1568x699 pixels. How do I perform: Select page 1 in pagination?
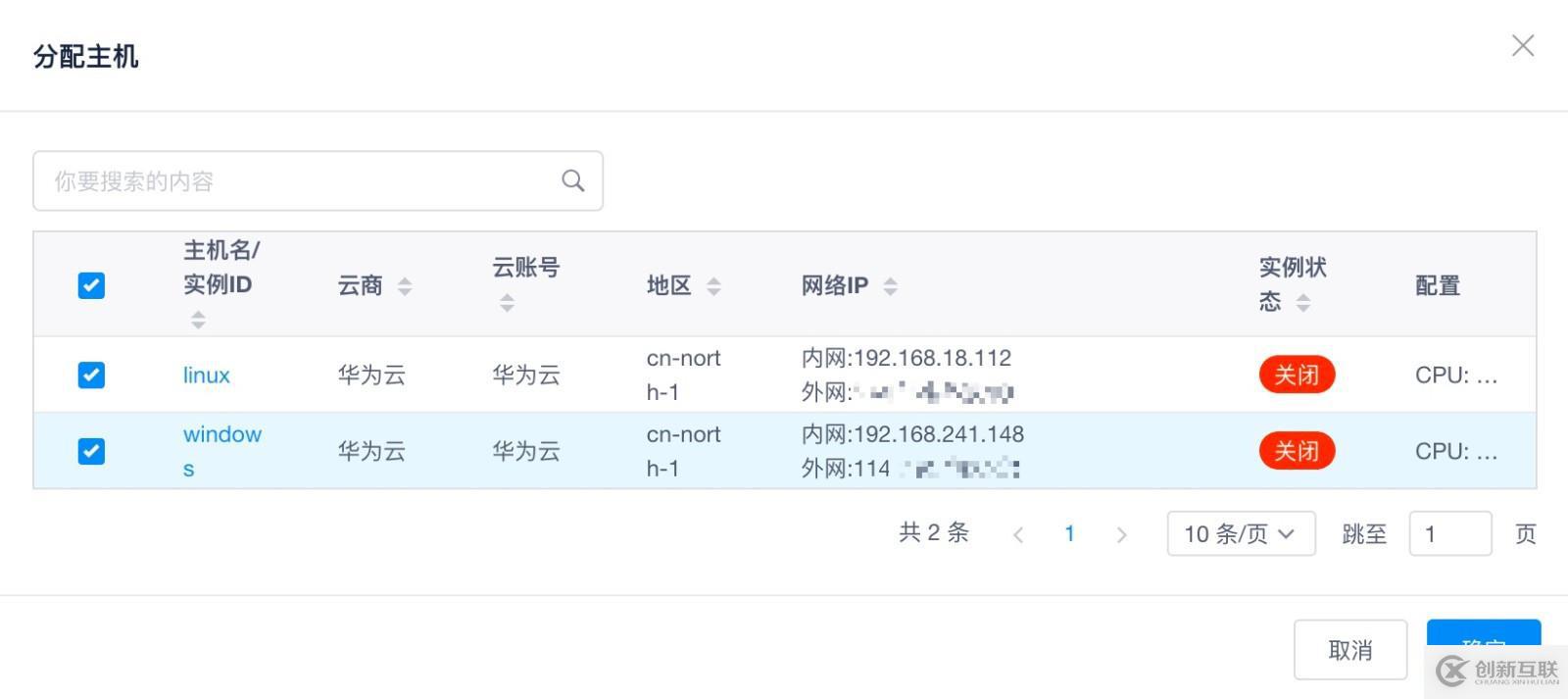coord(1069,533)
